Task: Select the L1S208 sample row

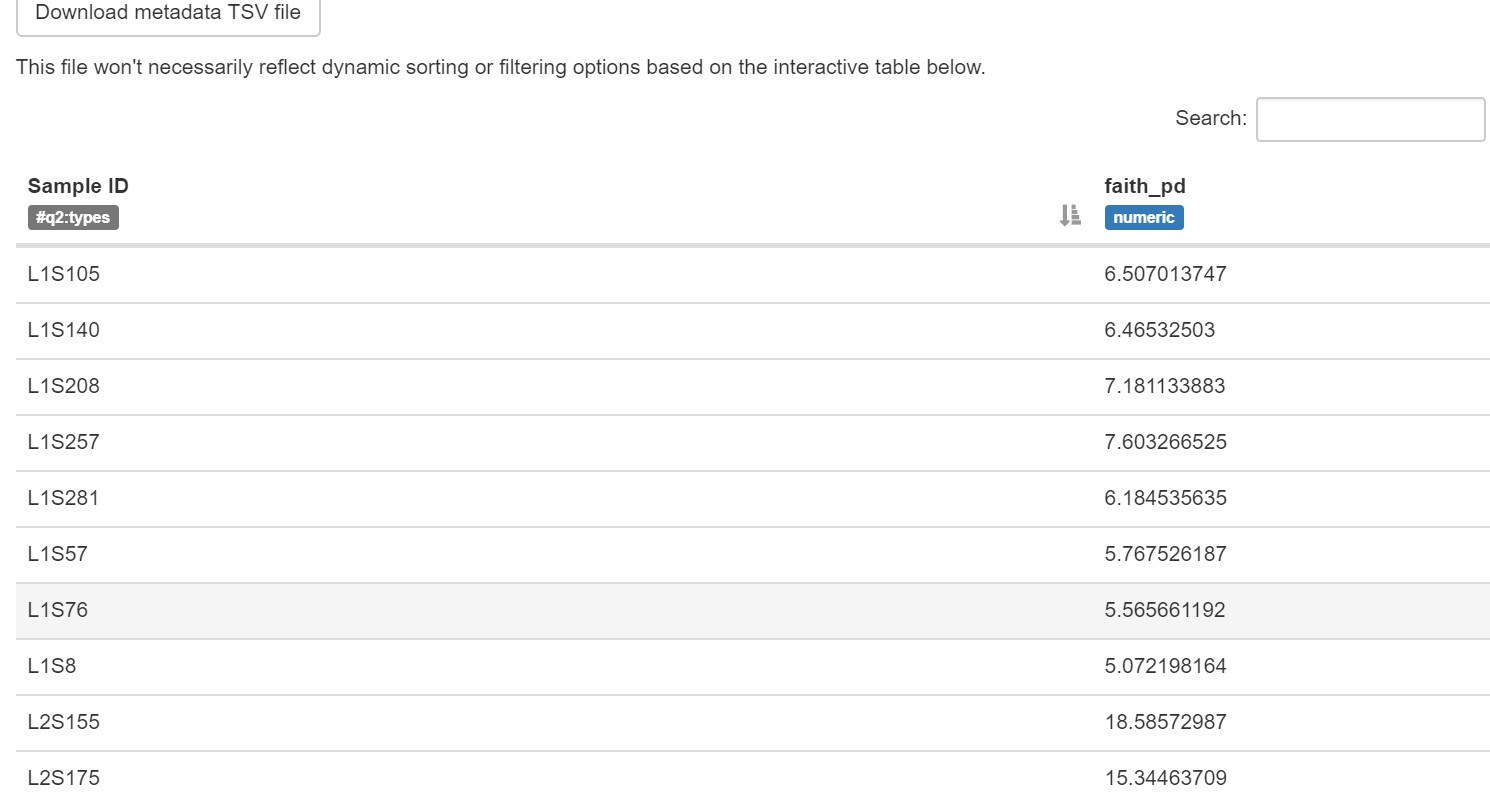Action: (x=752, y=387)
